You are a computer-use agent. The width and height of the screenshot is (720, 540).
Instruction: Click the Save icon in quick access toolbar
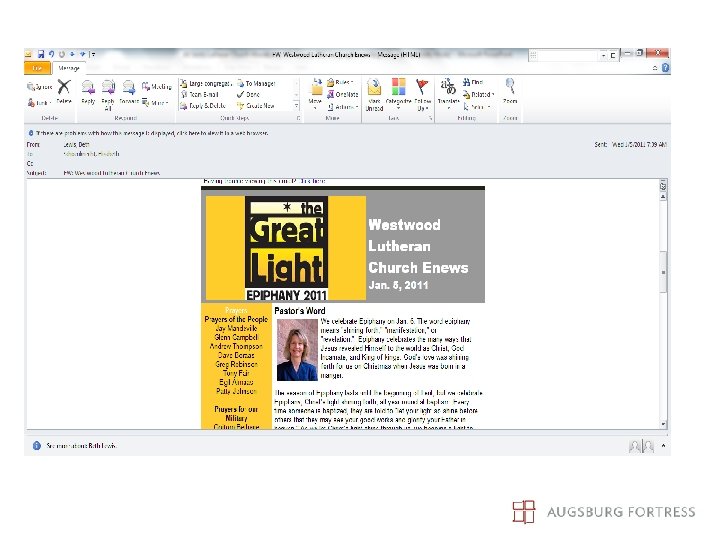(x=41, y=54)
